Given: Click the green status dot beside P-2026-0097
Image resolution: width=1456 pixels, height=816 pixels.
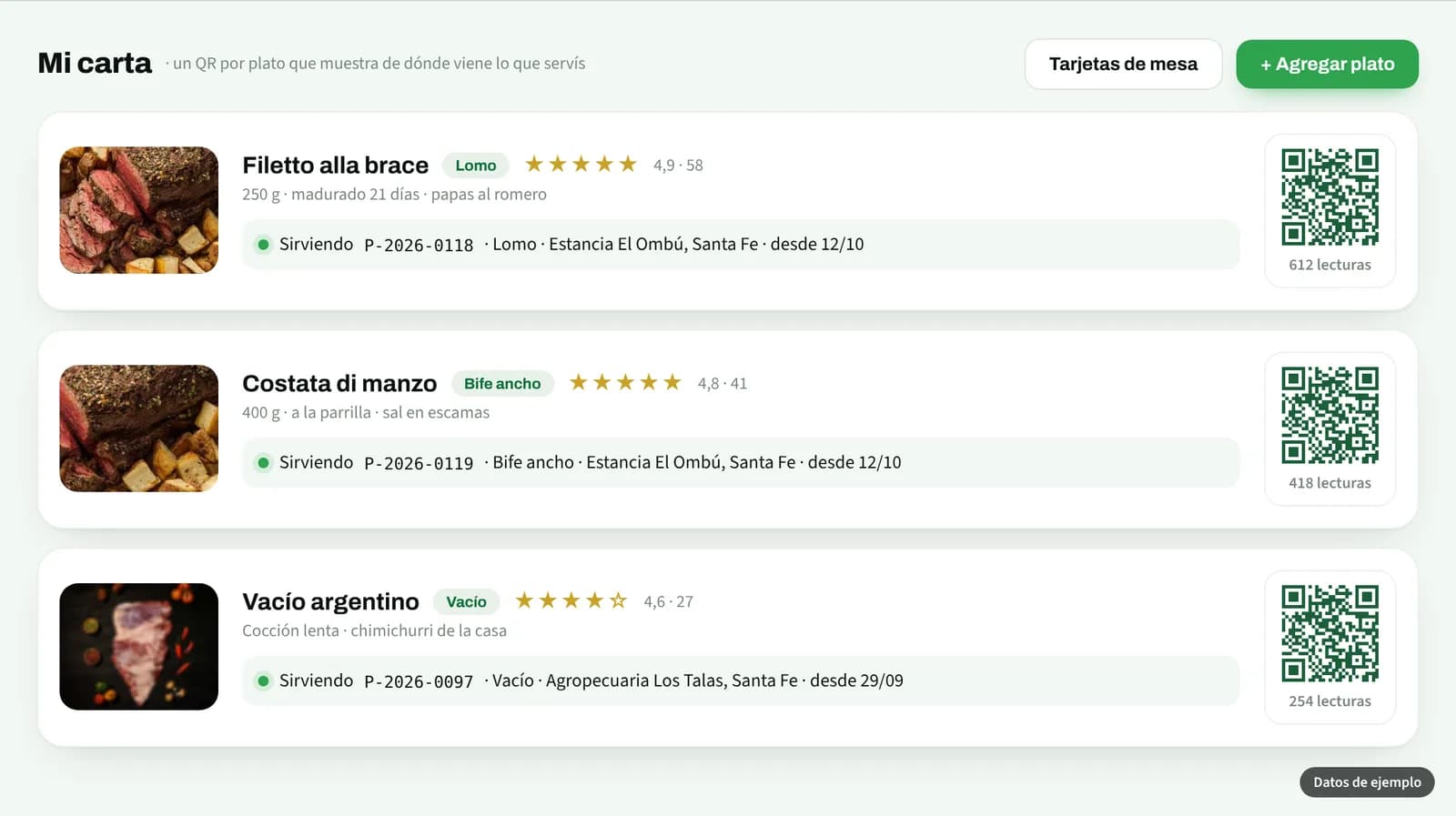Looking at the screenshot, I should 263,680.
